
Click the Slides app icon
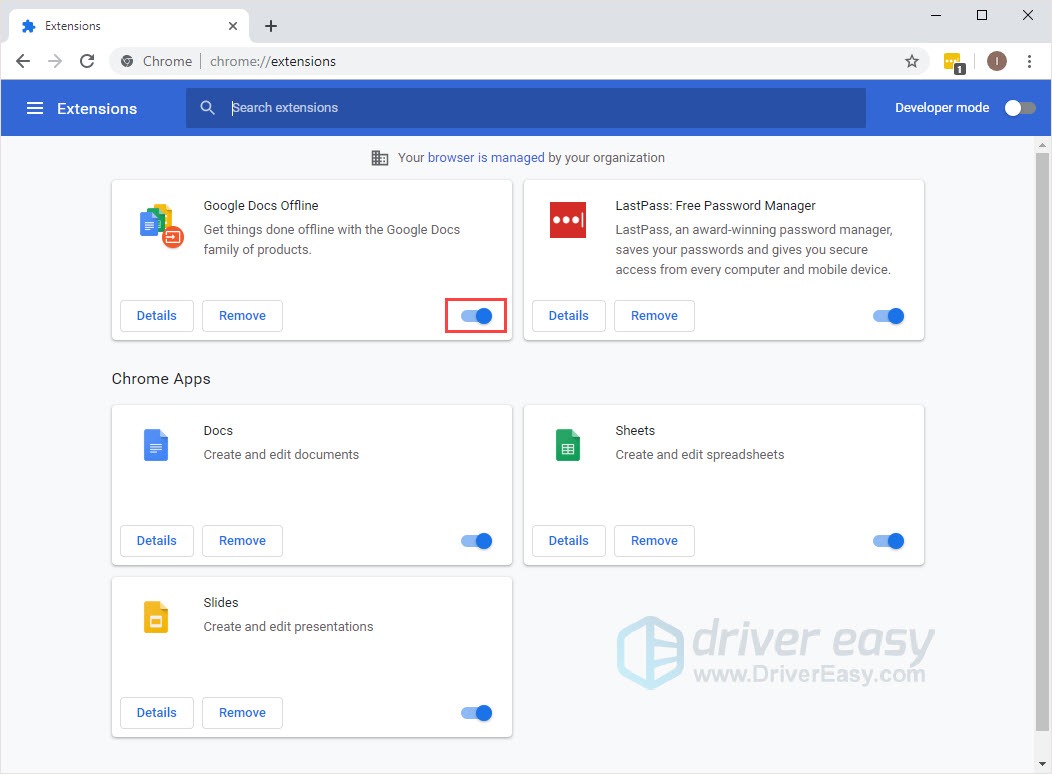pyautogui.click(x=156, y=617)
